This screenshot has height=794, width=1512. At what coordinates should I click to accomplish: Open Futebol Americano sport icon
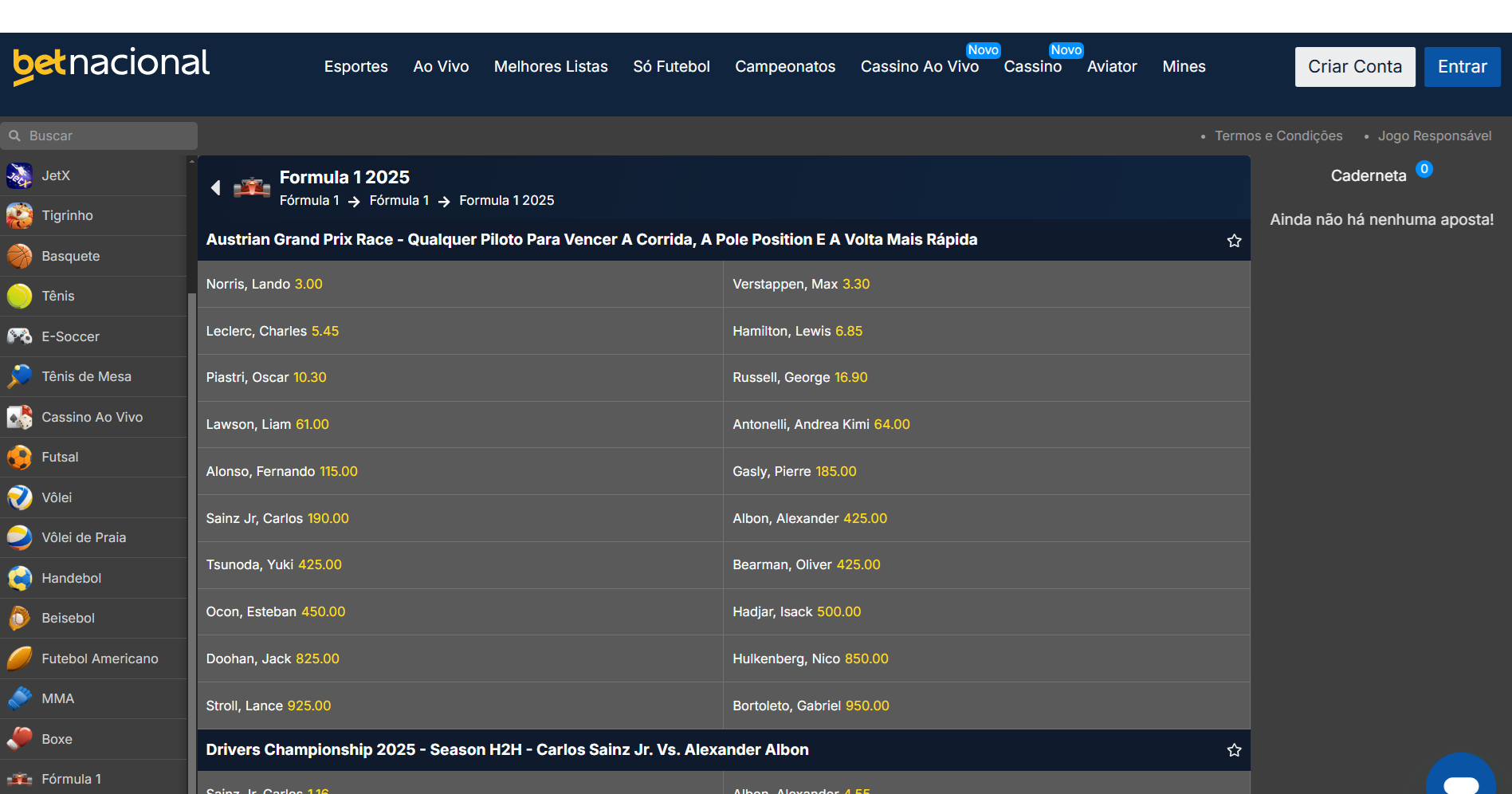(19, 658)
